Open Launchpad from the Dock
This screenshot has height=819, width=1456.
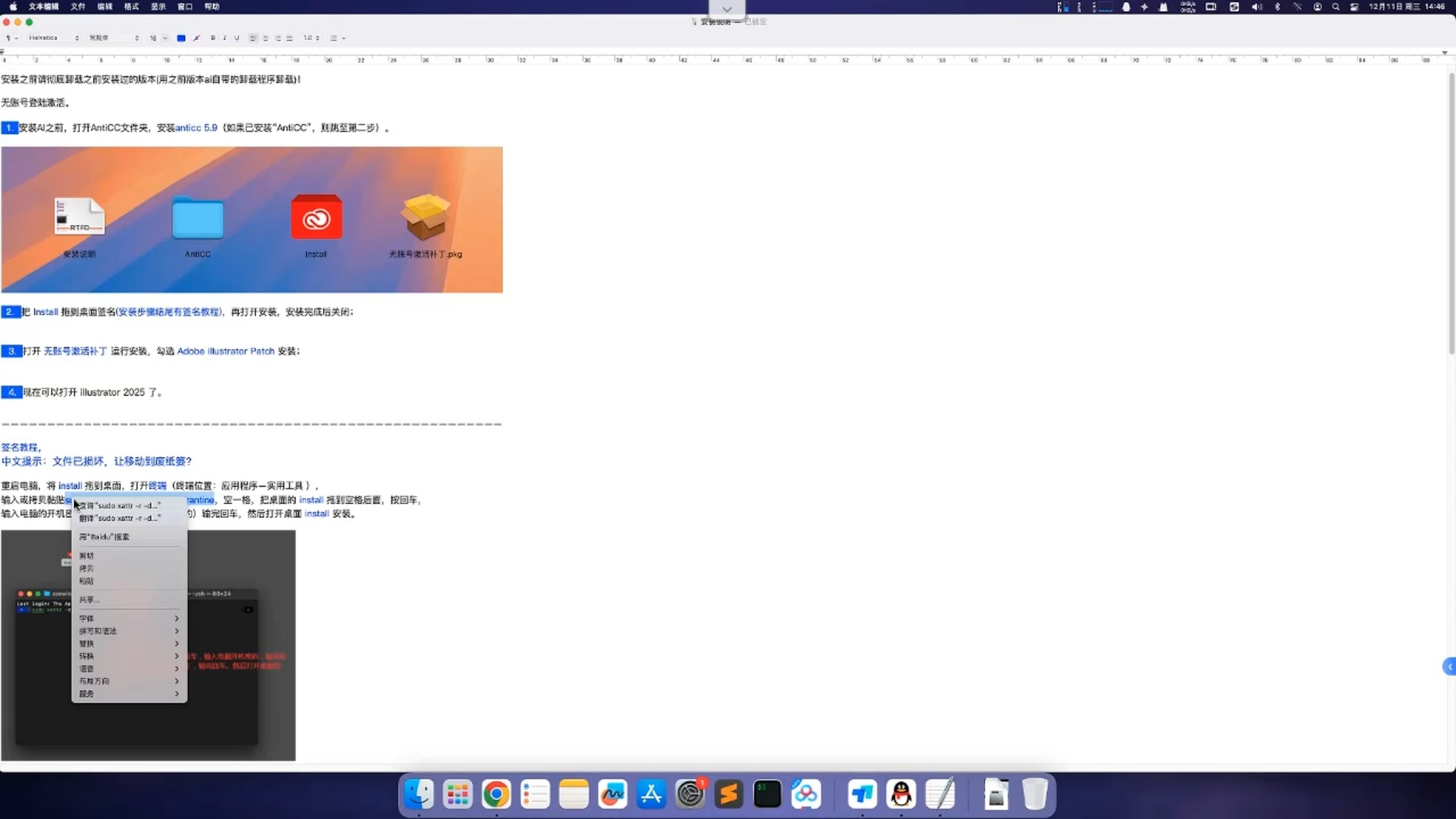(457, 794)
